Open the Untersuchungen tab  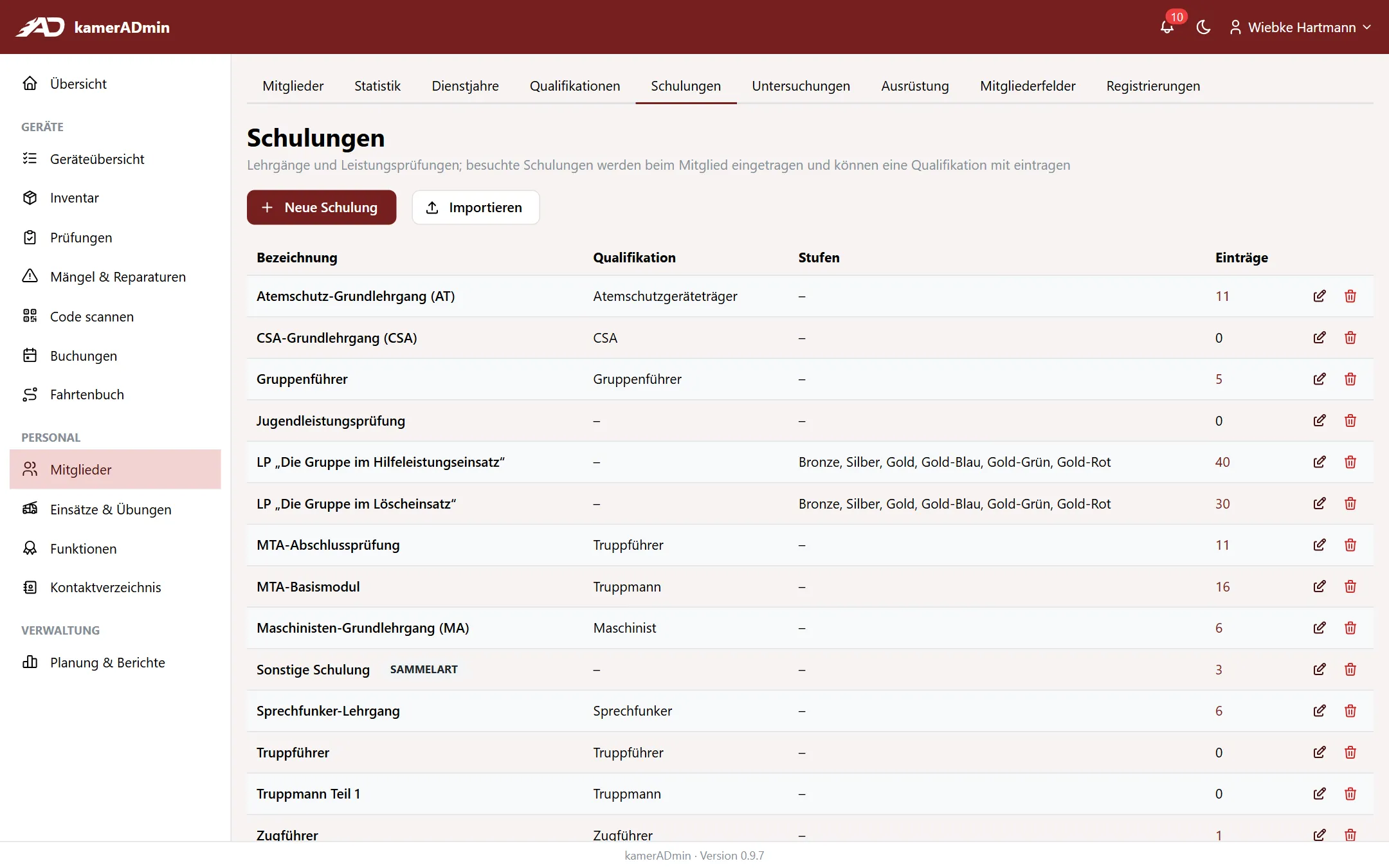(x=801, y=86)
